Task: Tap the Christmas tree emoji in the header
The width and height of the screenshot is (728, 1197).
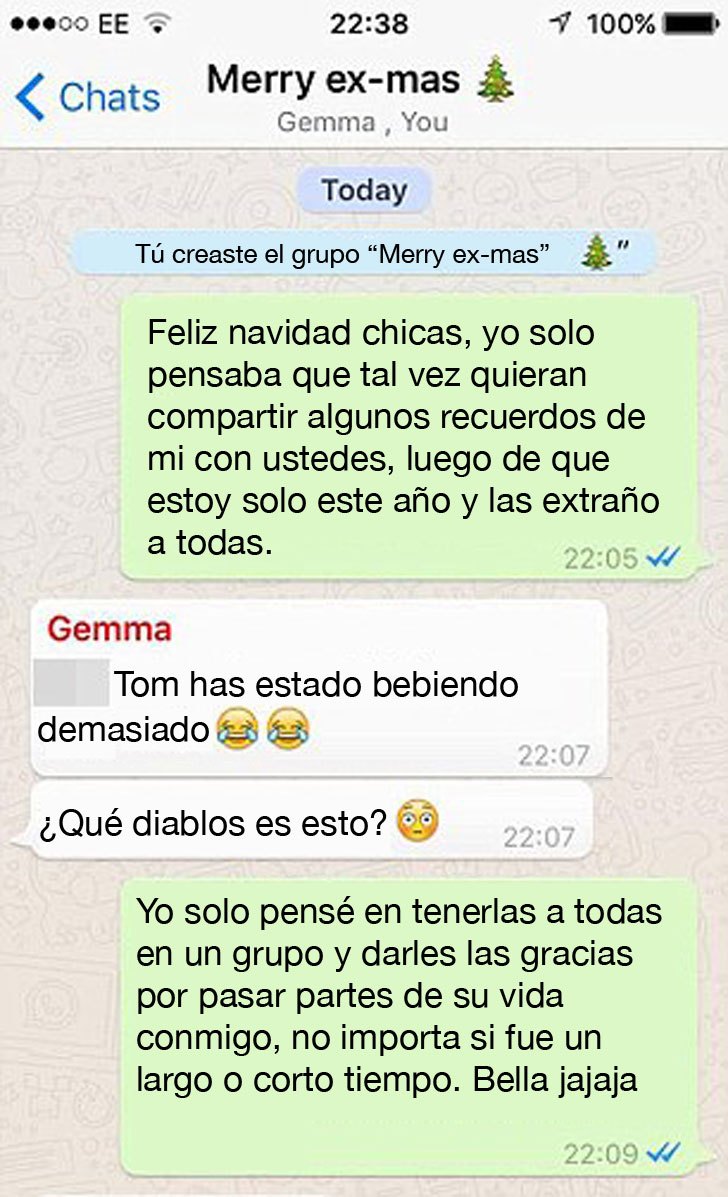Action: pyautogui.click(x=495, y=79)
